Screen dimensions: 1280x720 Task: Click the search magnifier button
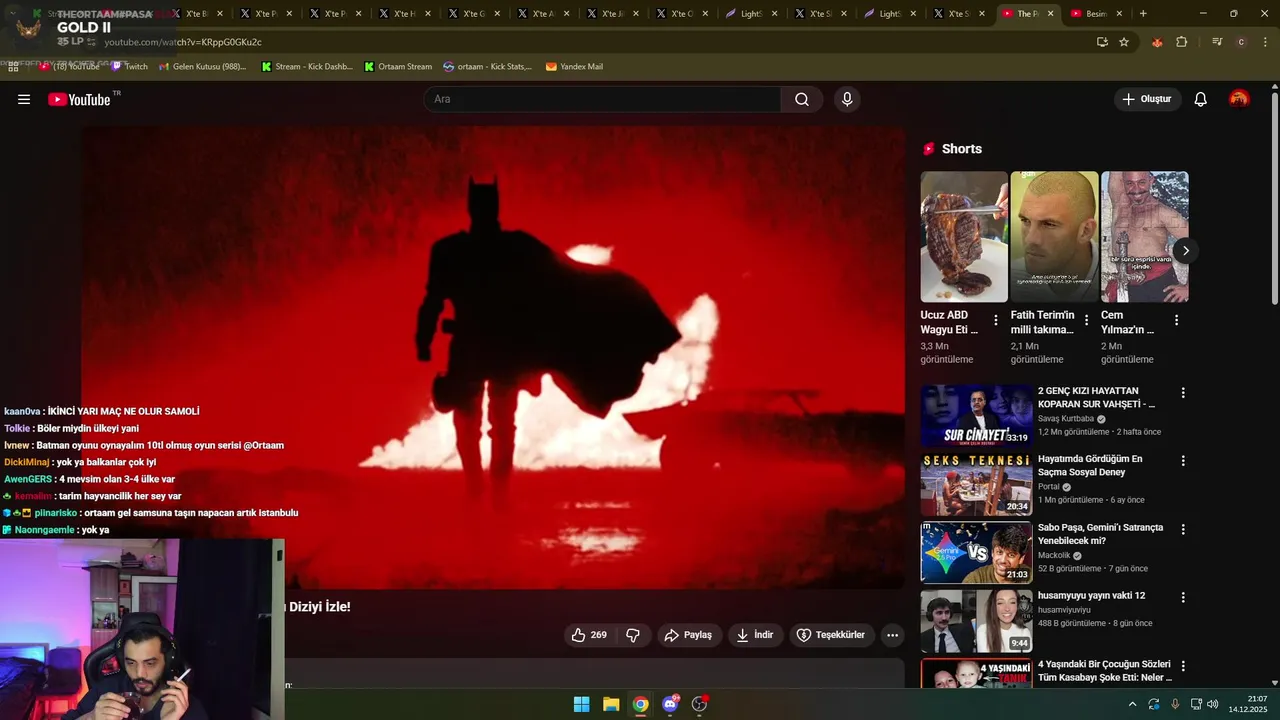[802, 99]
